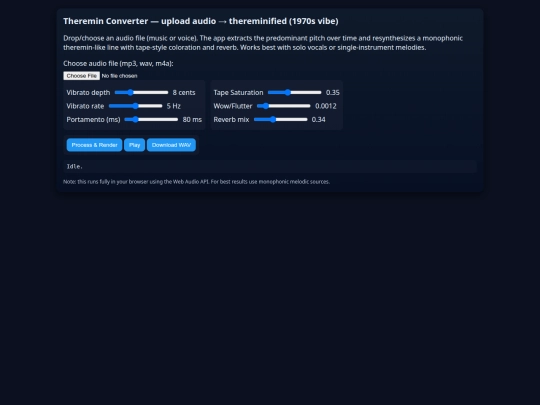
Task: Click the '80 ms' portamento value
Action: click(x=192, y=120)
